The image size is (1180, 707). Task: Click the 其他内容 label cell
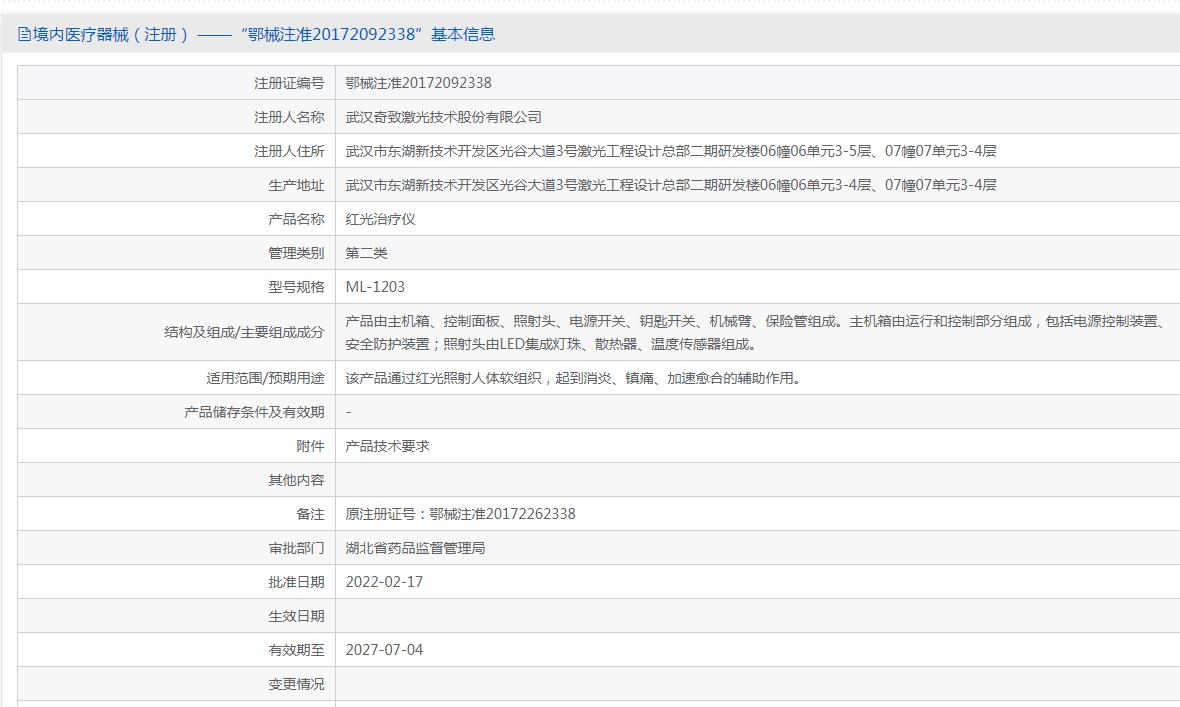(x=176, y=480)
